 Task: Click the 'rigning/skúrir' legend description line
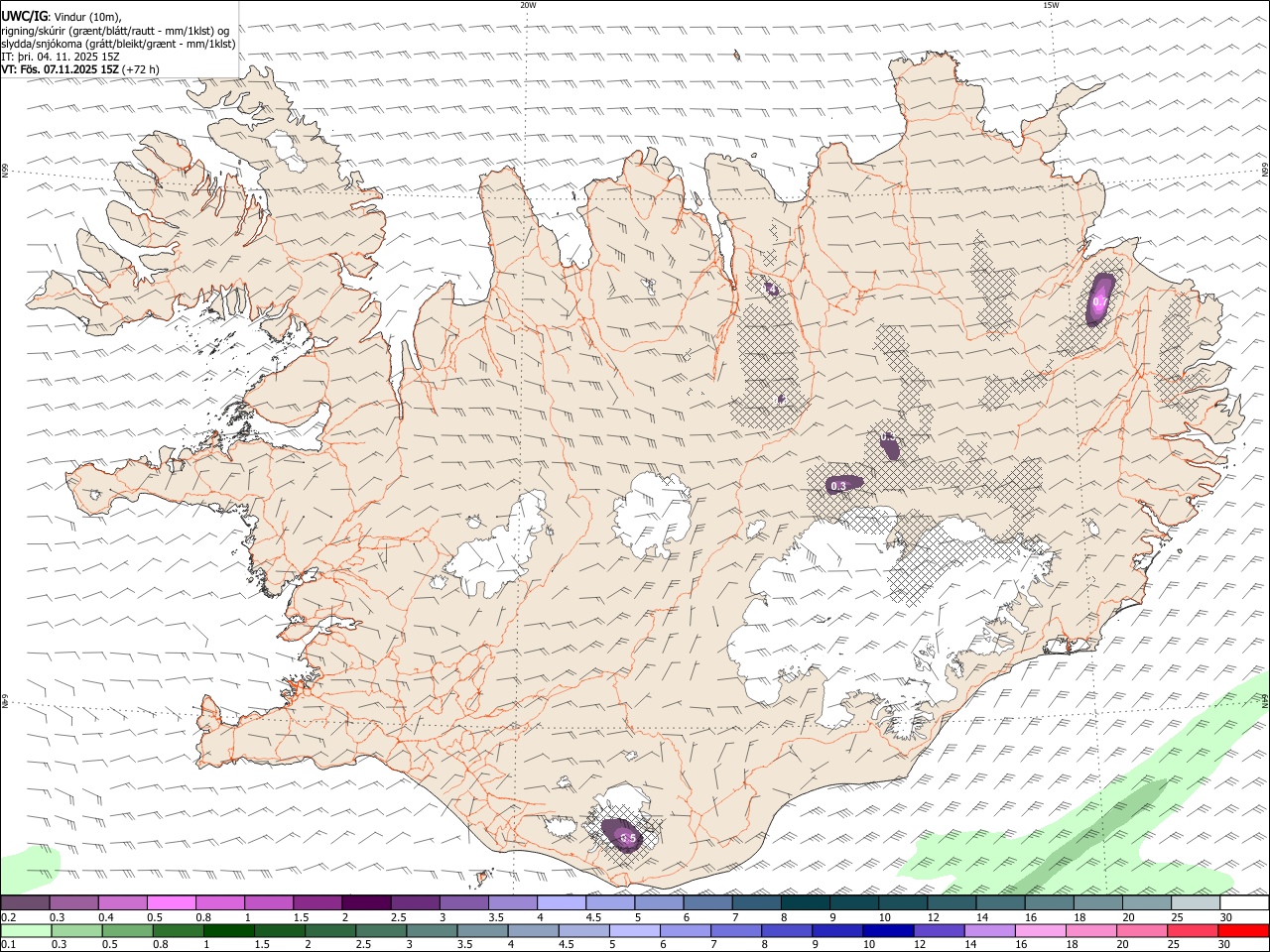tap(115, 30)
